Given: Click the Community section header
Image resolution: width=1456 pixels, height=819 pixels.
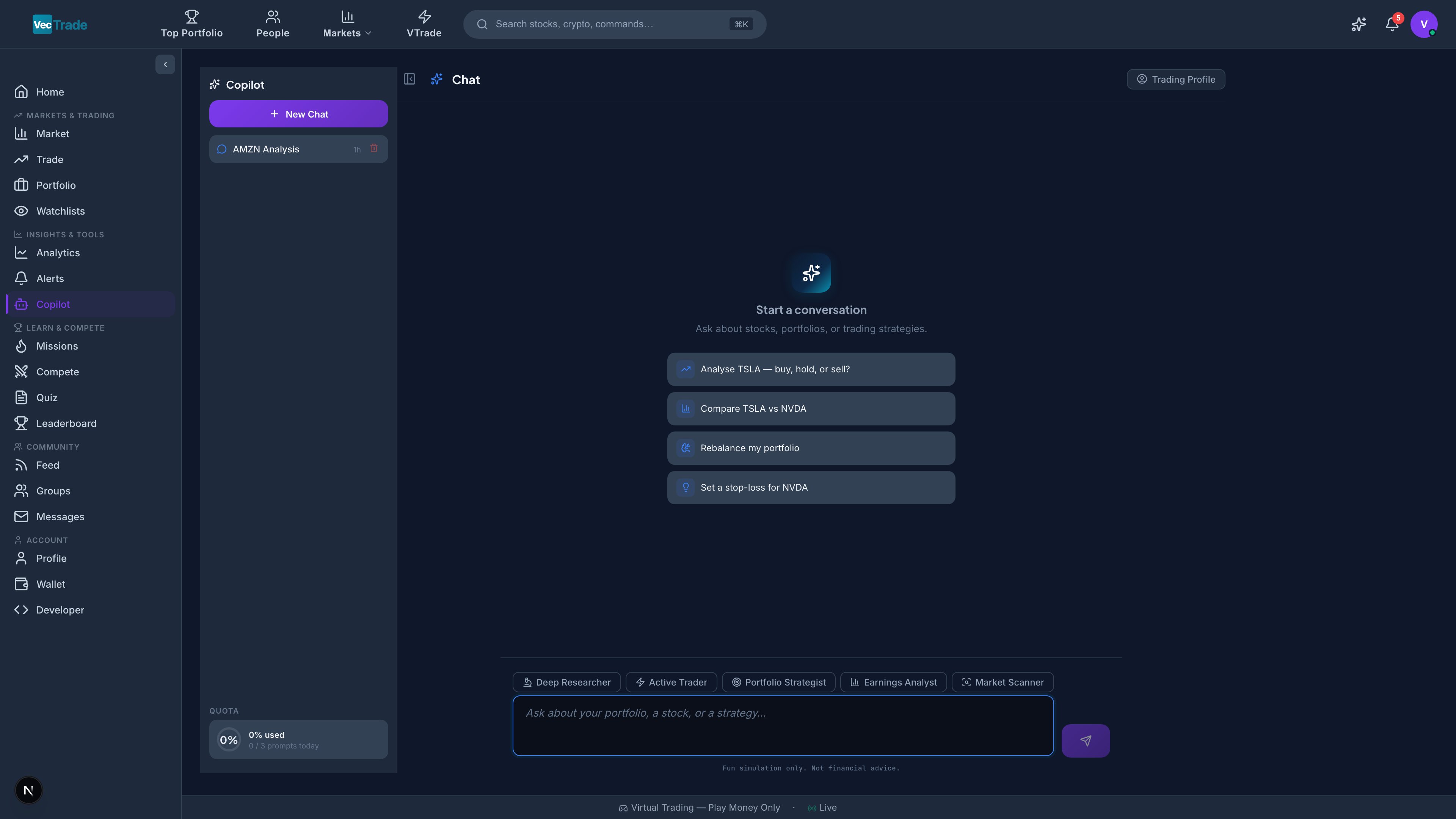Looking at the screenshot, I should (46, 448).
